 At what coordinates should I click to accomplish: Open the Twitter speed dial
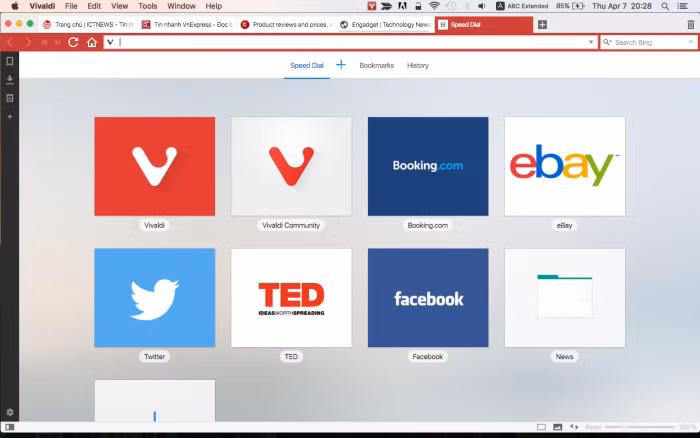[154, 298]
